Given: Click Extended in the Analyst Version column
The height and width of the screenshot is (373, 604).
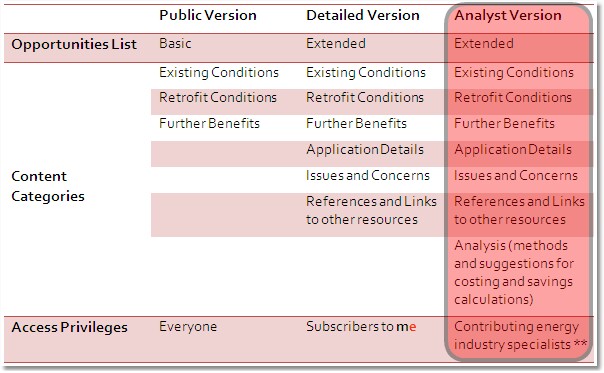Looking at the screenshot, I should click(x=483, y=44).
